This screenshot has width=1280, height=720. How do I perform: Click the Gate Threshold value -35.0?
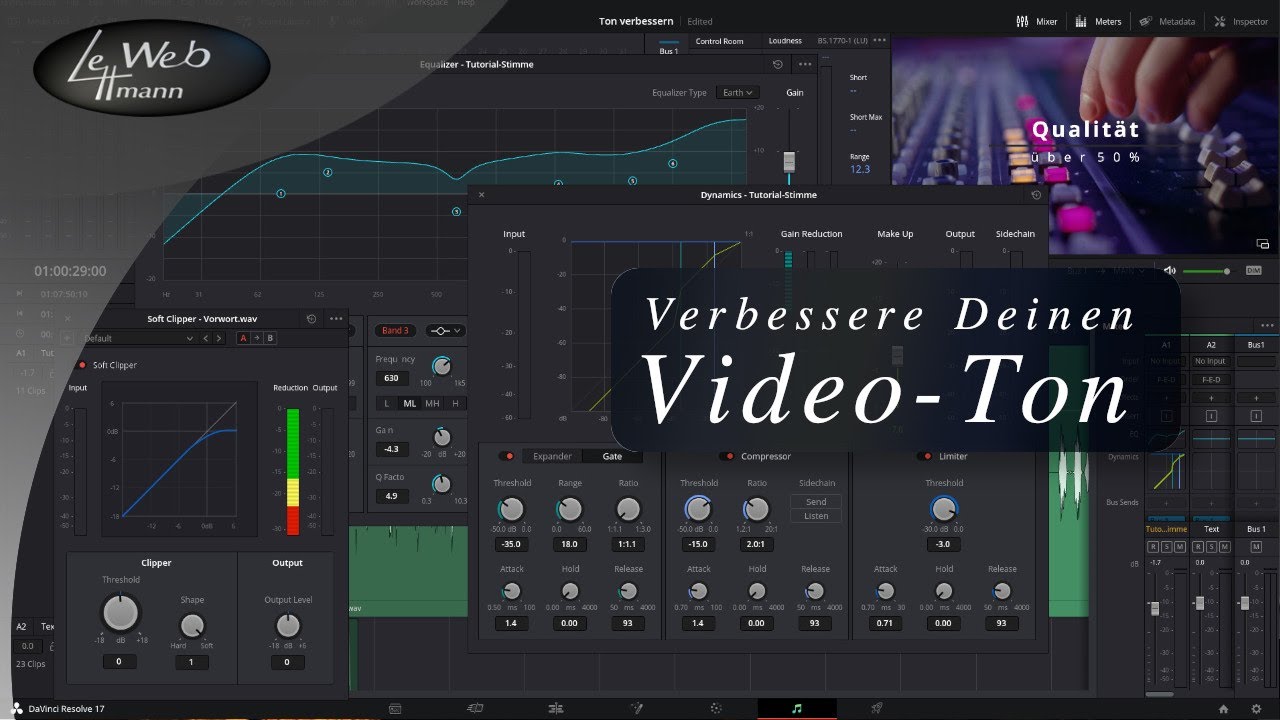pyautogui.click(x=511, y=544)
